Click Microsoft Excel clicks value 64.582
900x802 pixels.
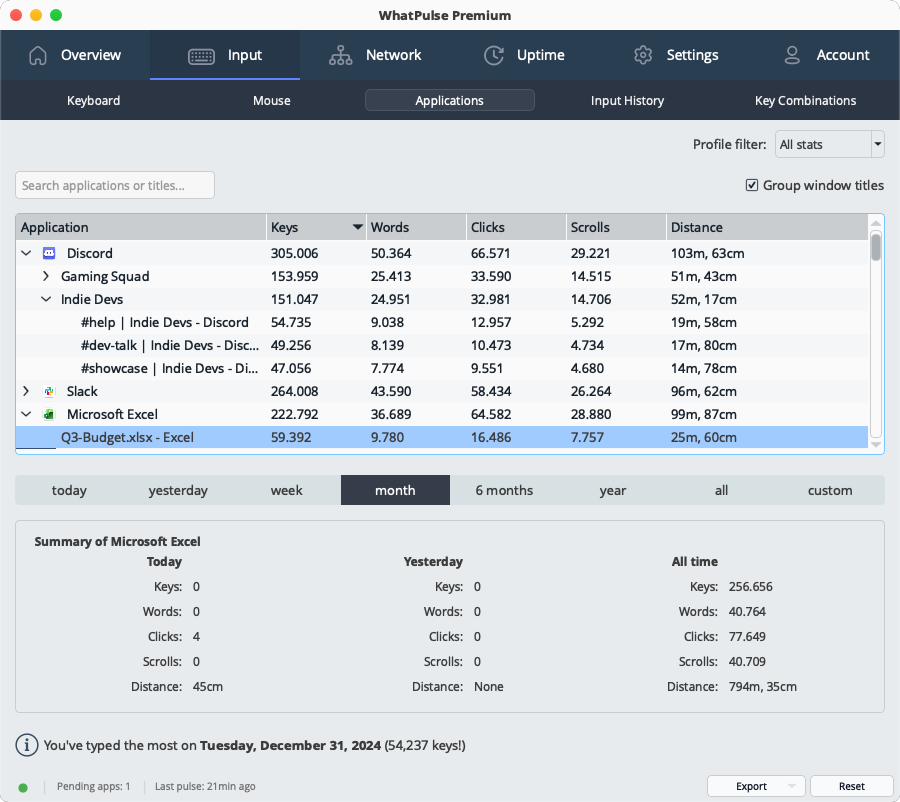[491, 414]
